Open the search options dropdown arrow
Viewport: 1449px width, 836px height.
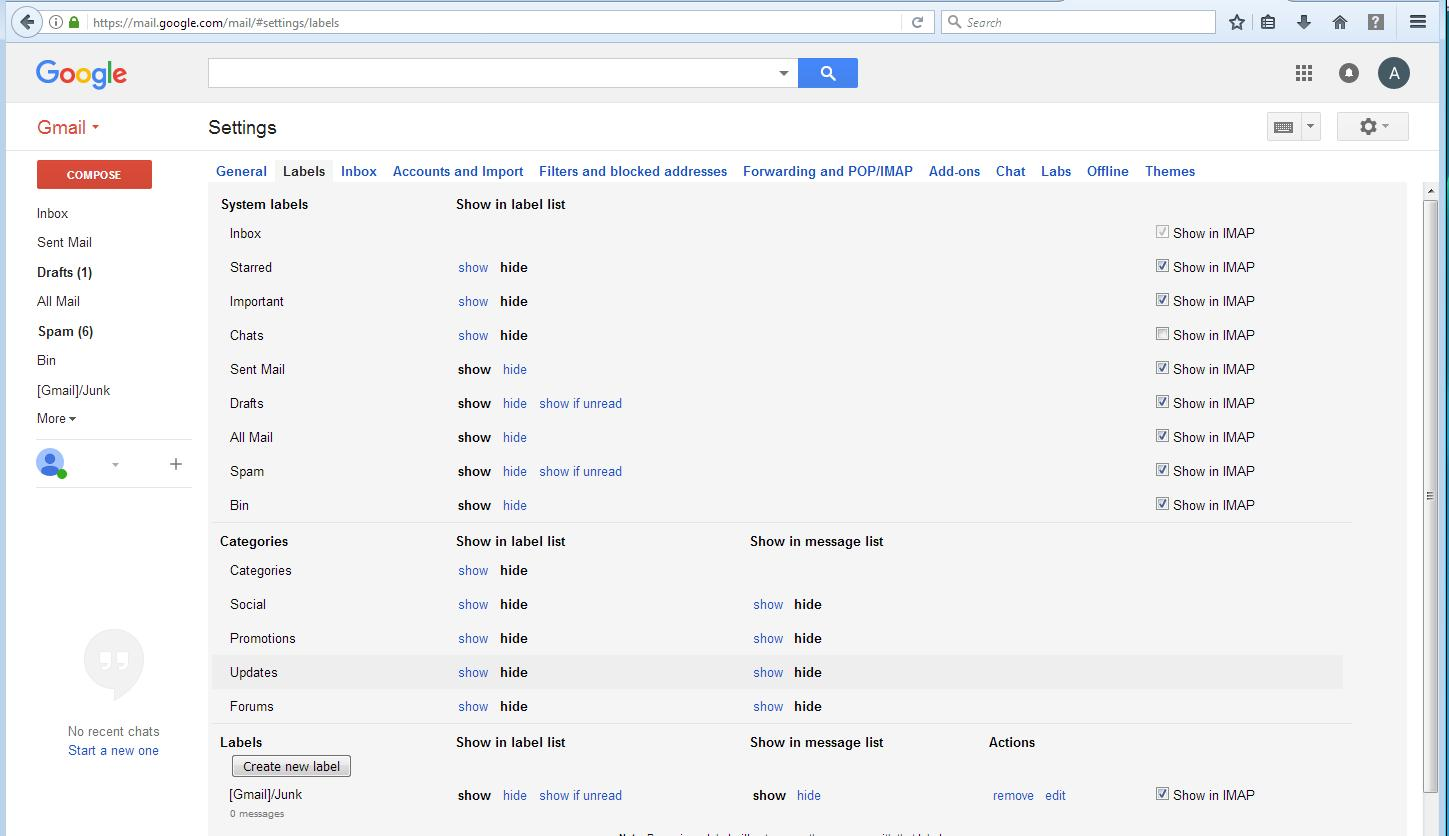tap(784, 73)
